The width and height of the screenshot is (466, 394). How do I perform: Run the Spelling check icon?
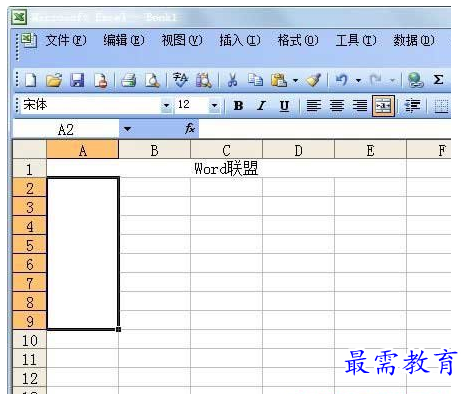click(180, 80)
